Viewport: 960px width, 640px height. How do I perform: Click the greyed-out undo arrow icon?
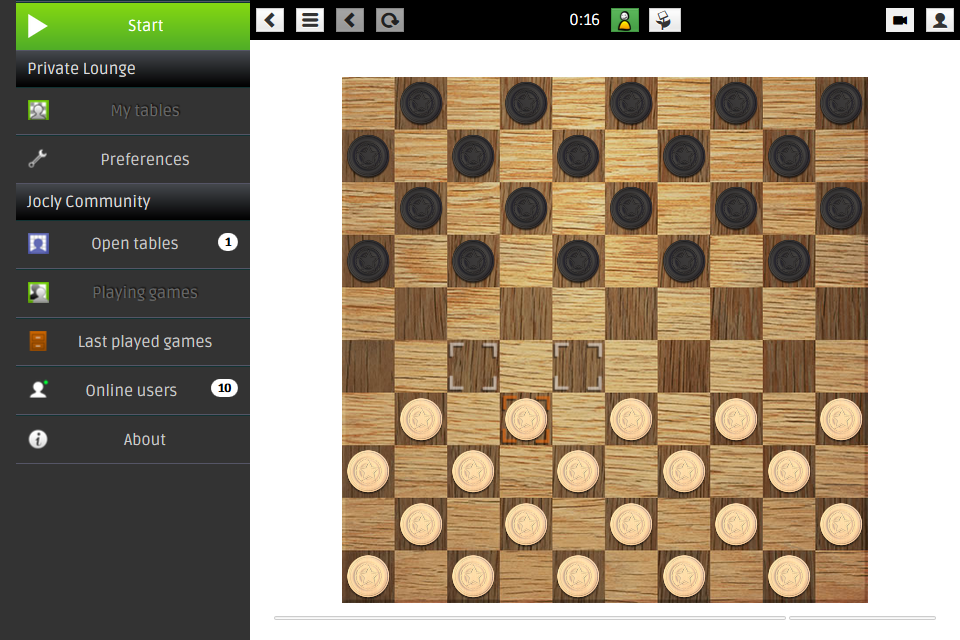[x=350, y=20]
